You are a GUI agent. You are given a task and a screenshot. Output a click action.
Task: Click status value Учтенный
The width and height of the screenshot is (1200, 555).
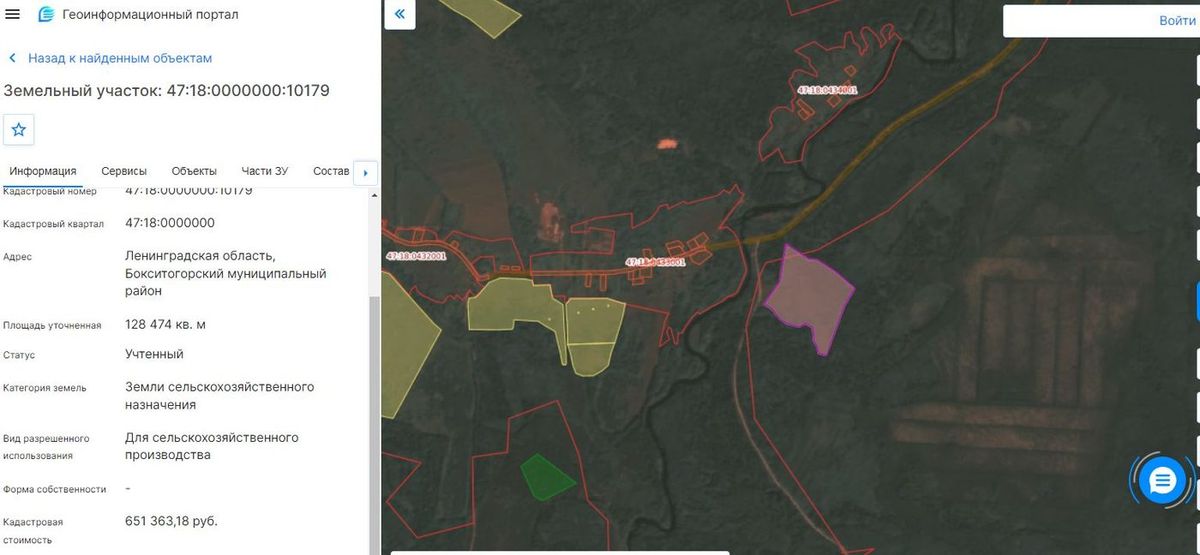154,354
